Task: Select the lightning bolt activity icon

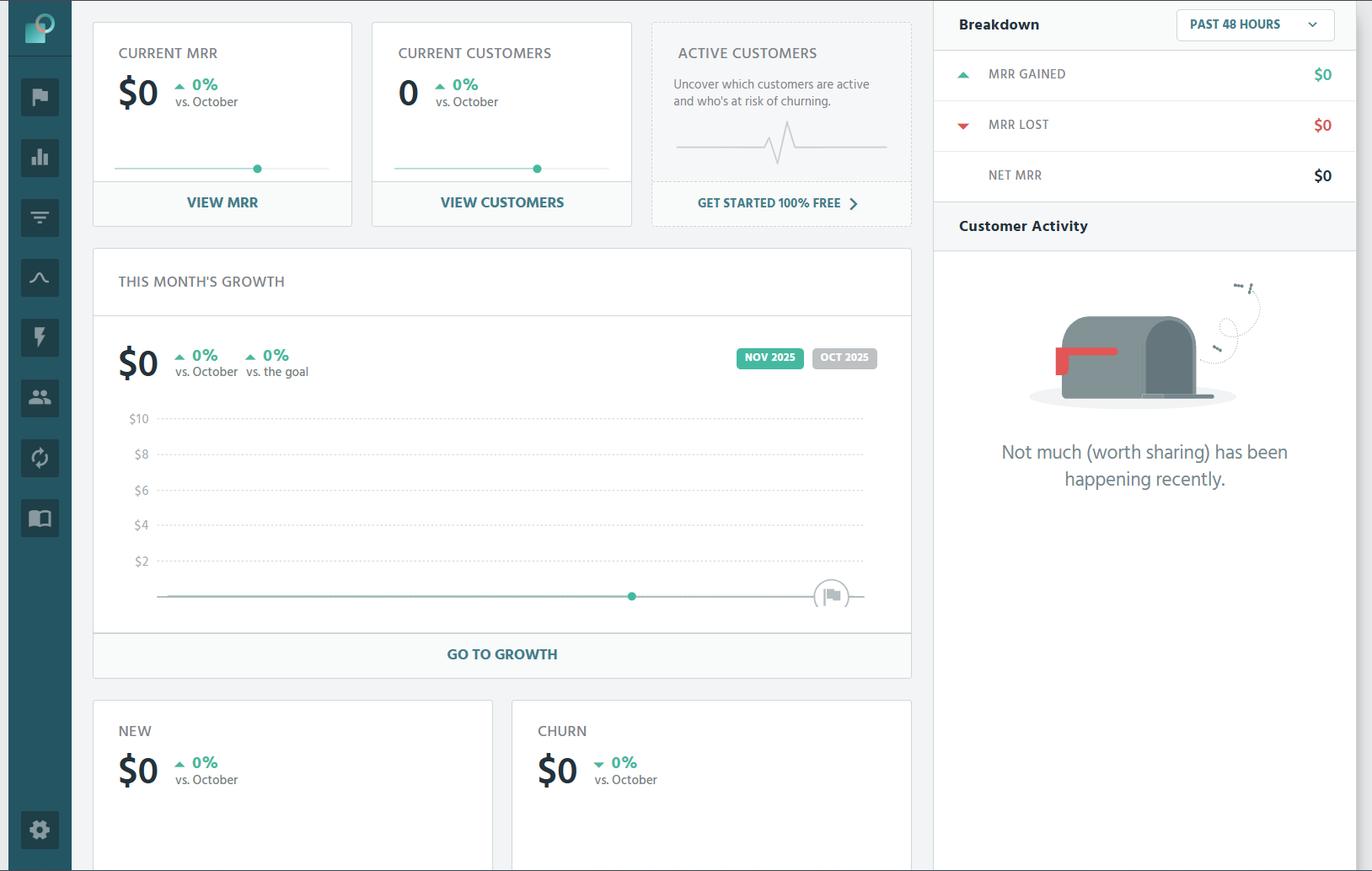Action: pyautogui.click(x=39, y=337)
